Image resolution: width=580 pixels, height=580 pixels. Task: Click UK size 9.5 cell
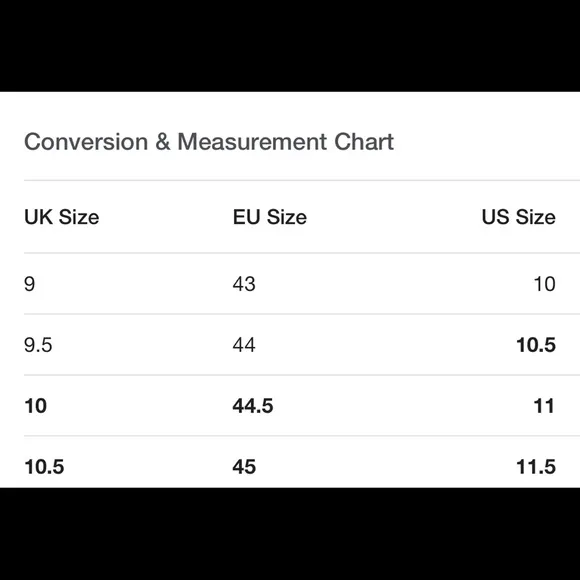click(38, 345)
